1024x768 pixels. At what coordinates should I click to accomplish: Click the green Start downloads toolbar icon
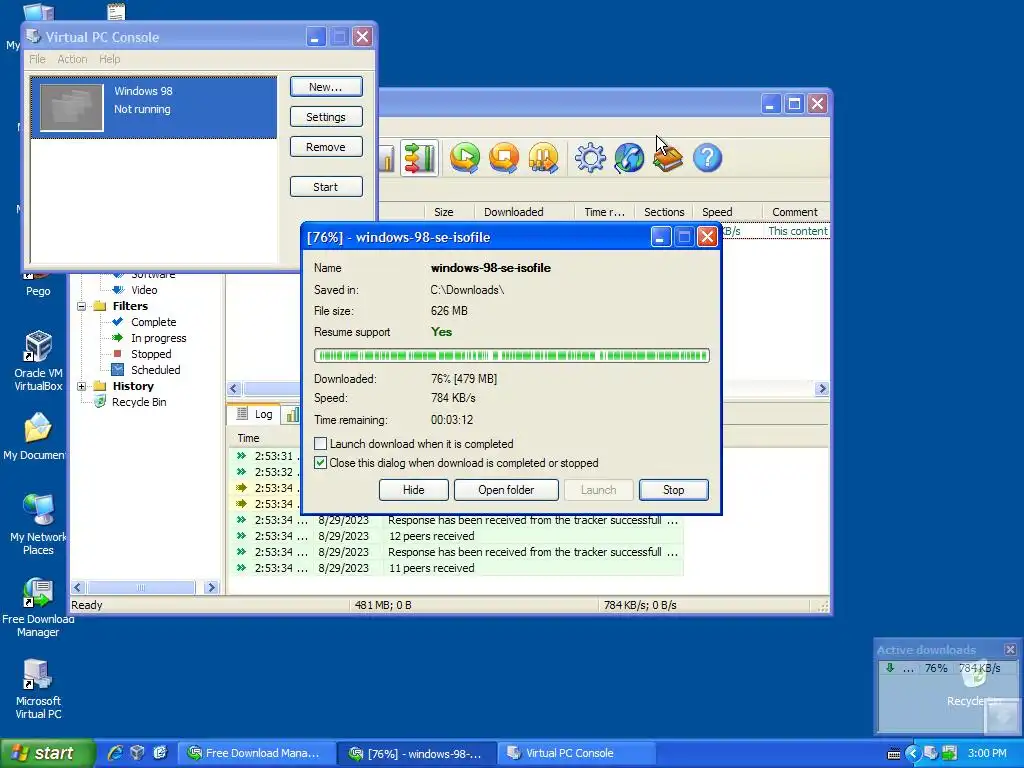click(464, 157)
